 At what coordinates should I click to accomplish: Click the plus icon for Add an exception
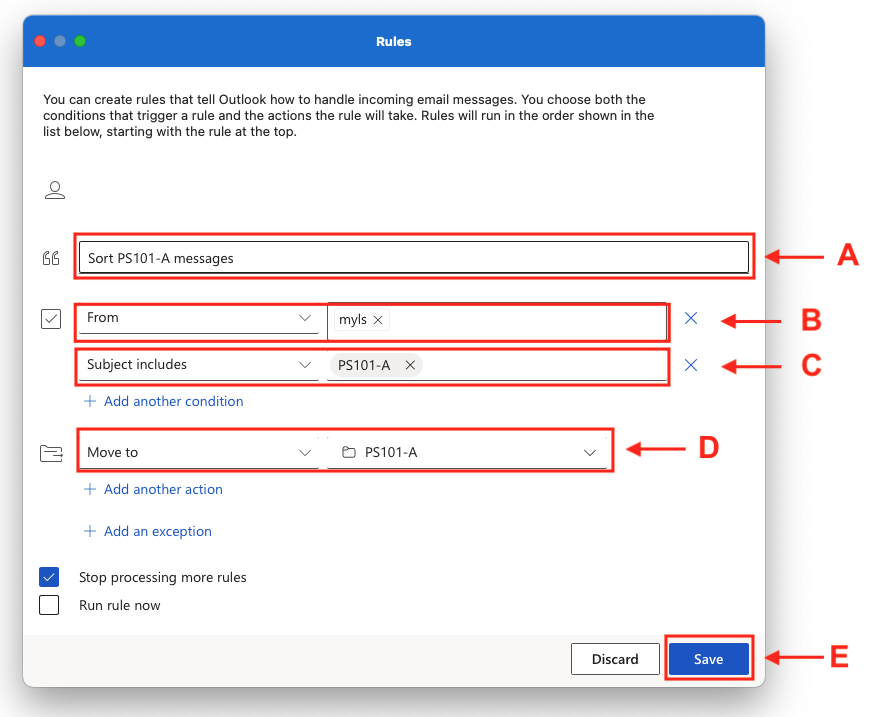click(90, 531)
